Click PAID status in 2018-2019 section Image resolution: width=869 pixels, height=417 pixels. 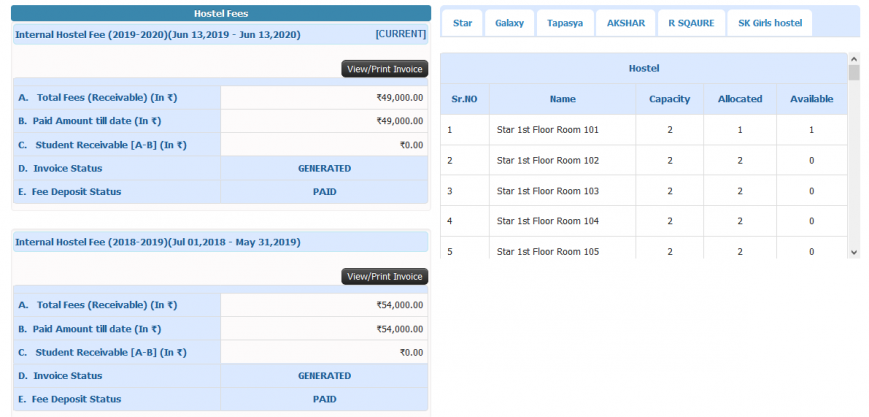(x=324, y=399)
